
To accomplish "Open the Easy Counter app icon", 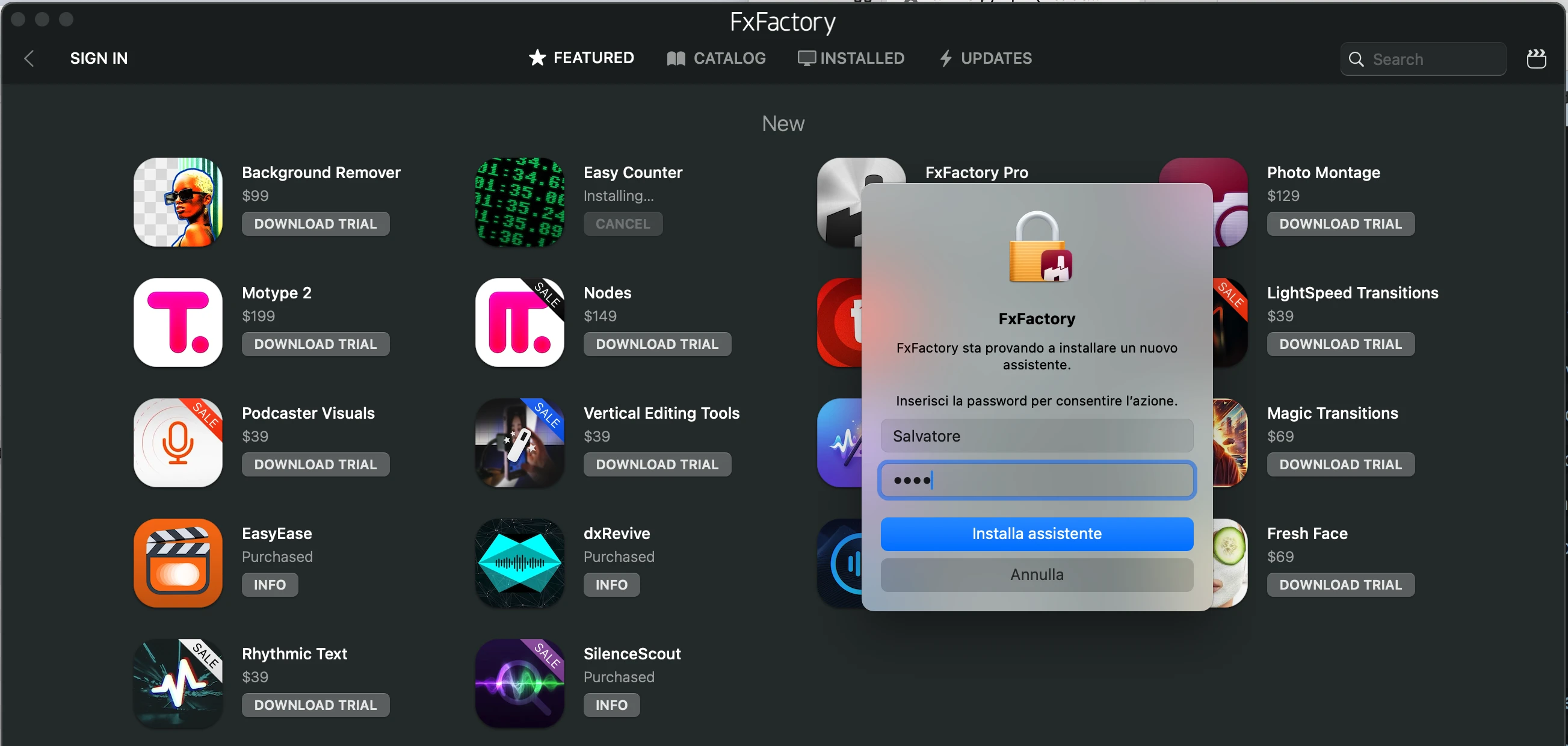I will point(519,202).
